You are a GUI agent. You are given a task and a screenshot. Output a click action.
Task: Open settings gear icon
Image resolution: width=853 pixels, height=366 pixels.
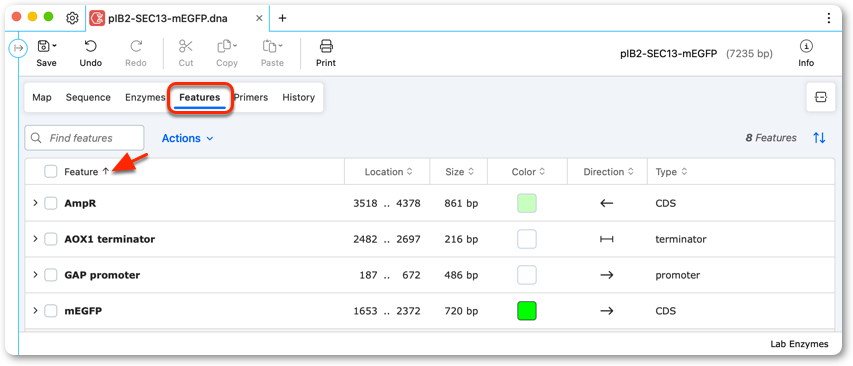(x=72, y=18)
